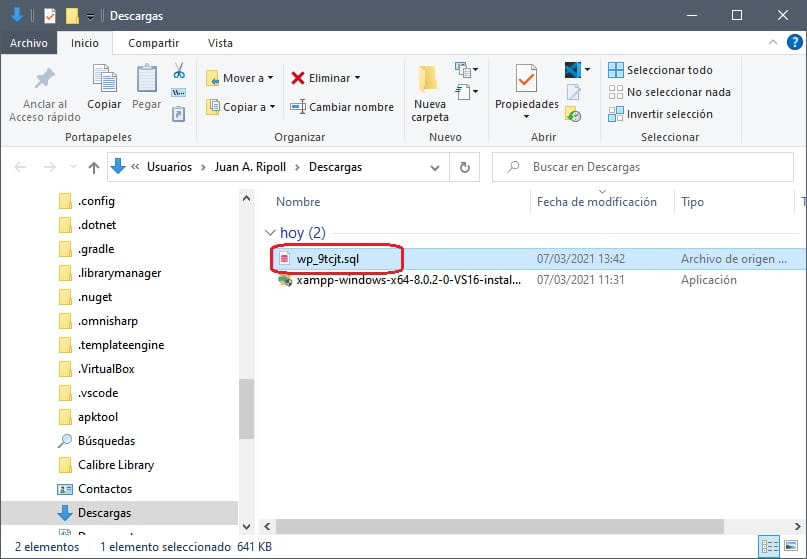
Task: Click Juan A. Ripoll in address path
Action: (250, 167)
